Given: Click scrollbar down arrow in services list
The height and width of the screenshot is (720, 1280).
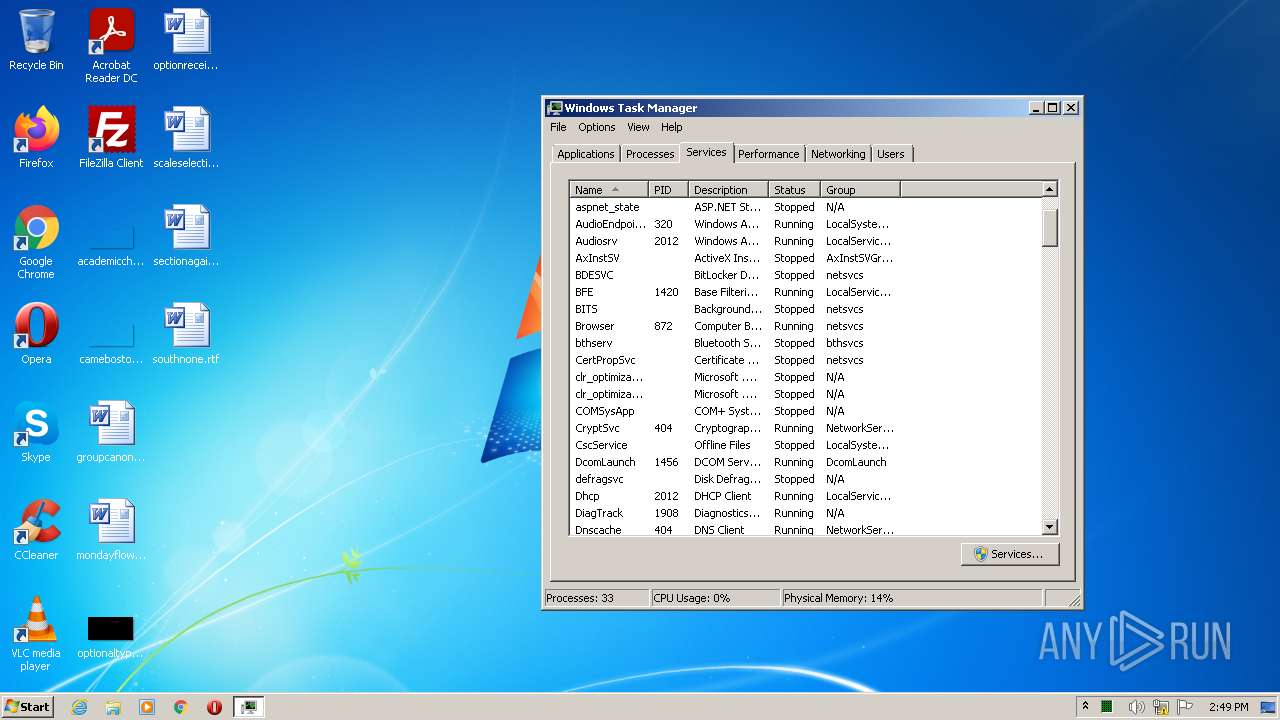Looking at the screenshot, I should (x=1049, y=527).
